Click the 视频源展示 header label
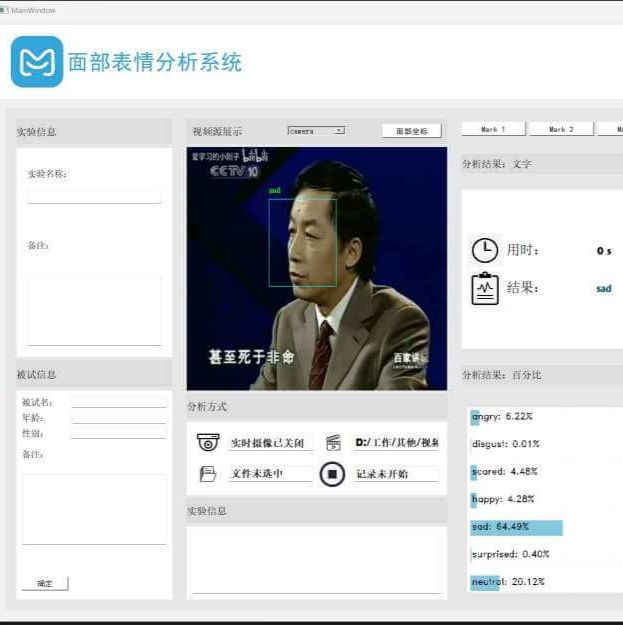 point(217,131)
